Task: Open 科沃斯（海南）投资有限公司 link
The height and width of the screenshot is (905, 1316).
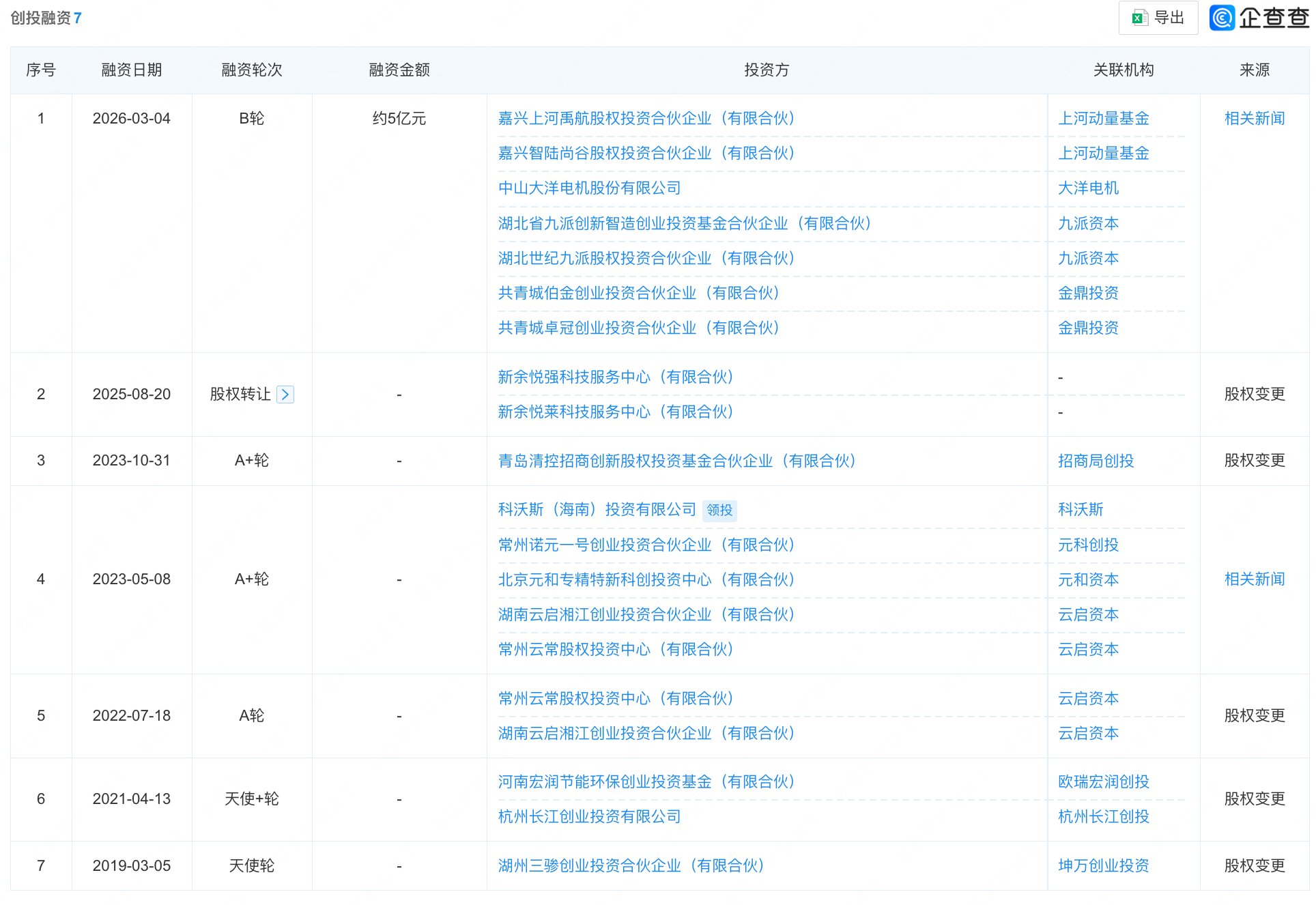Action: pos(597,510)
